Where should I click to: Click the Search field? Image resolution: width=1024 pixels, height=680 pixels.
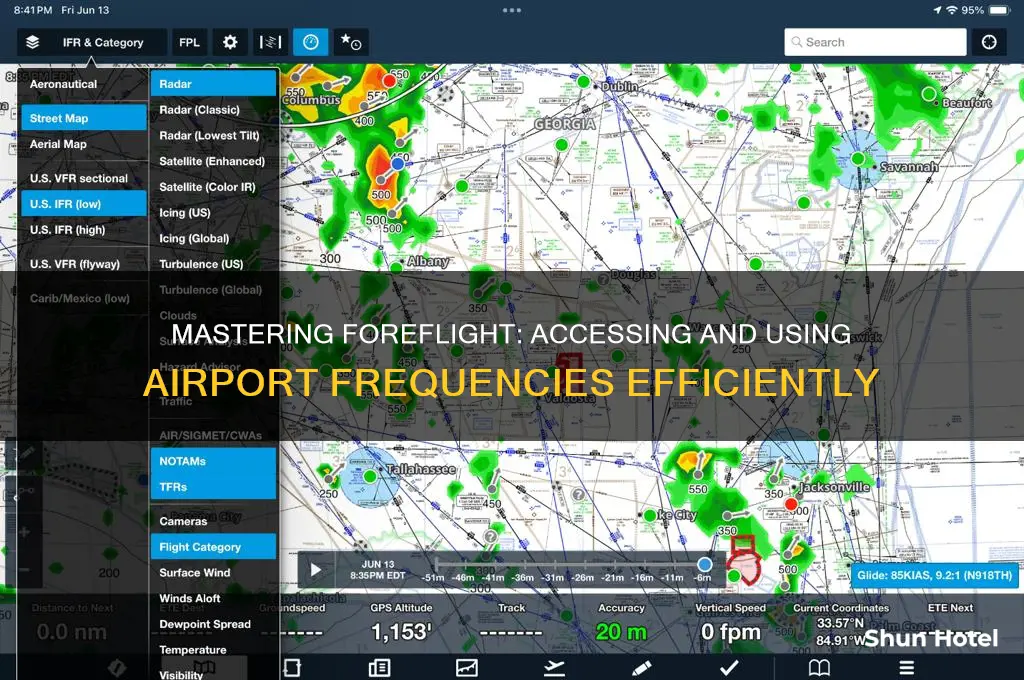[875, 42]
